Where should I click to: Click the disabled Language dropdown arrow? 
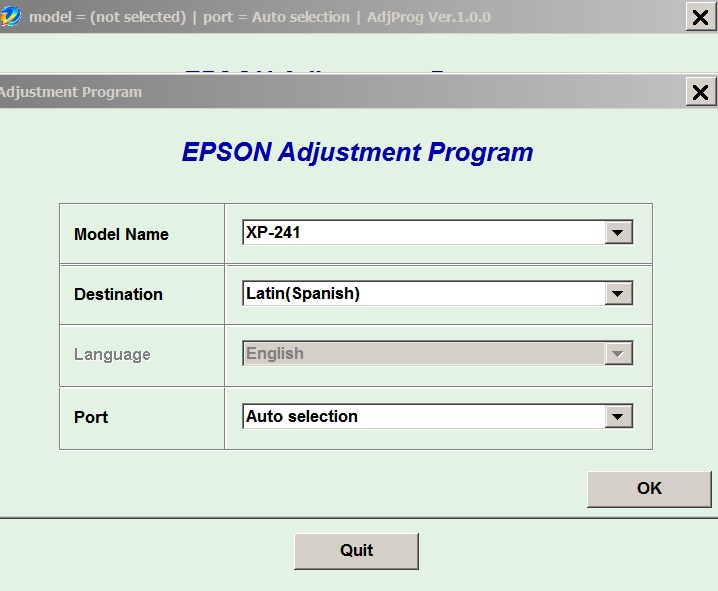[619, 354]
